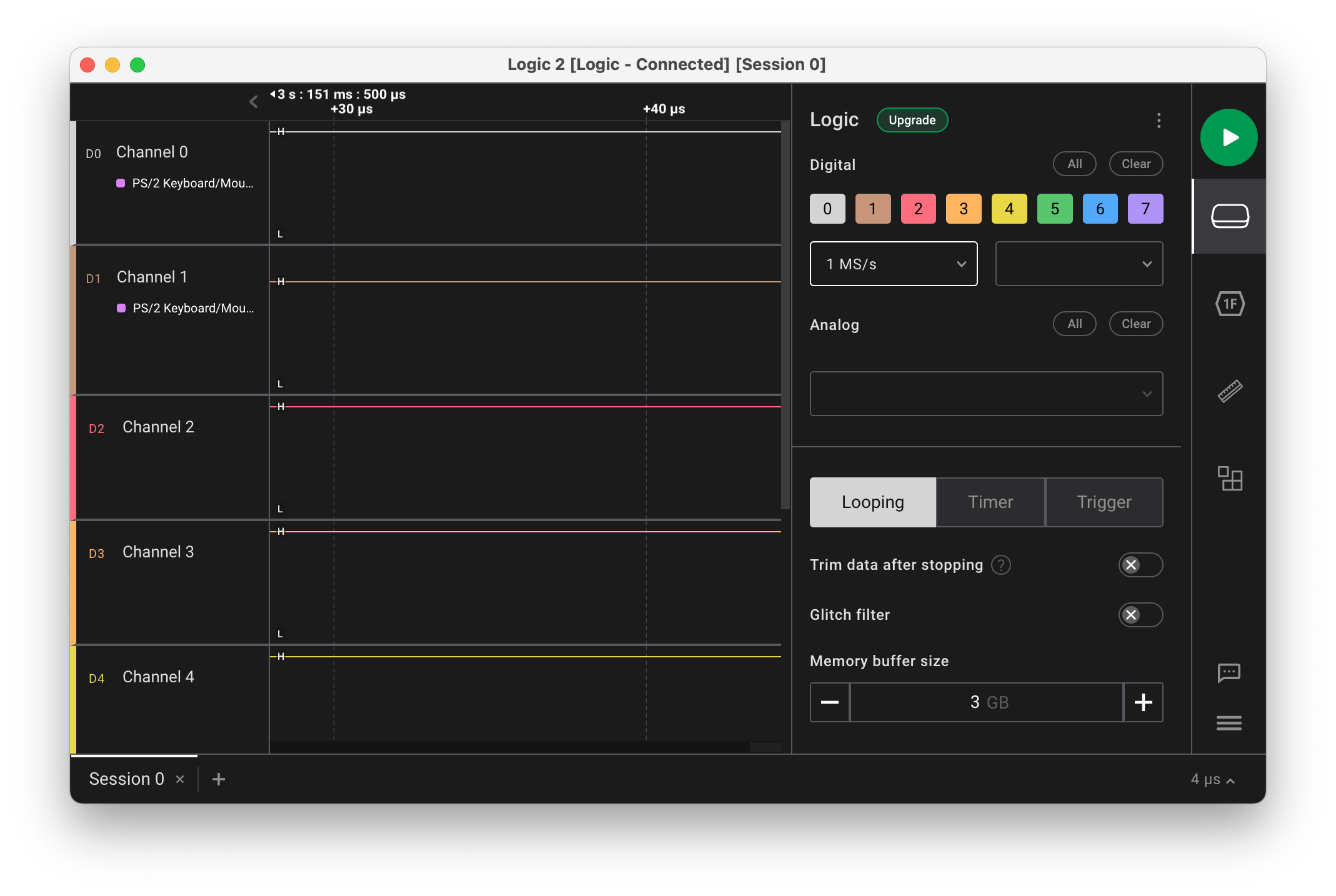Start capture with the green play button
This screenshot has width=1336, height=896.
click(x=1229, y=137)
